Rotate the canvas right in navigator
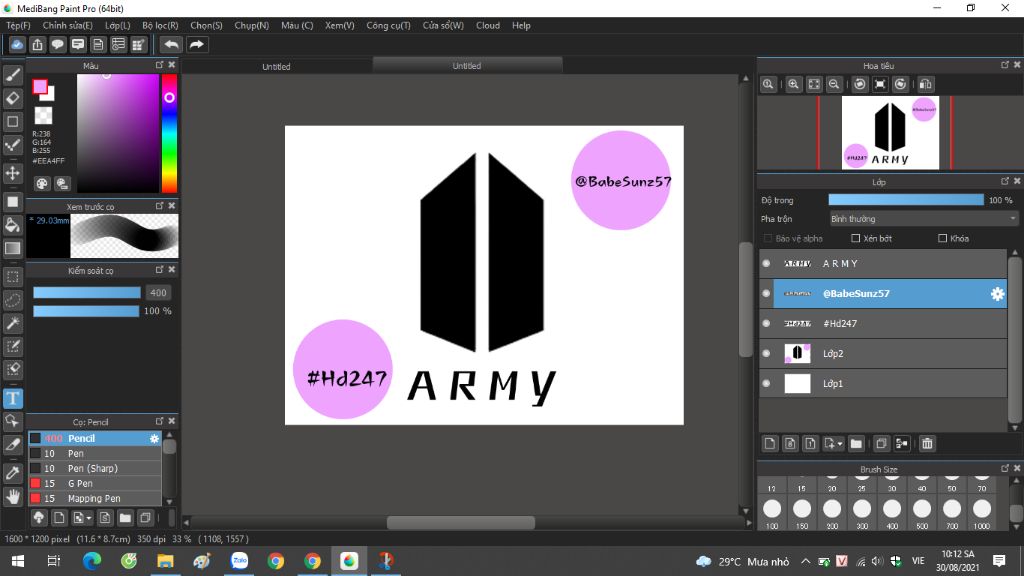Image resolution: width=1024 pixels, height=576 pixels. click(x=901, y=84)
